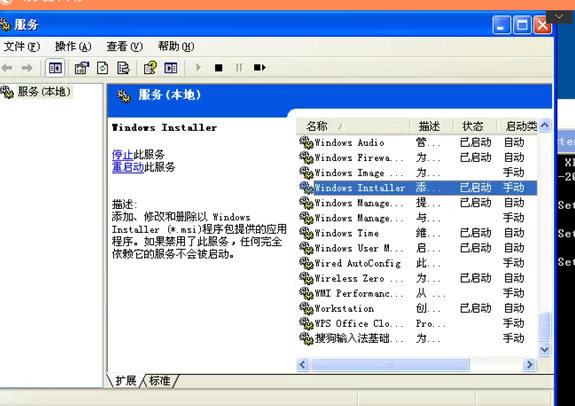Open the 查看(V) menu
This screenshot has width=575, height=406.
(124, 47)
